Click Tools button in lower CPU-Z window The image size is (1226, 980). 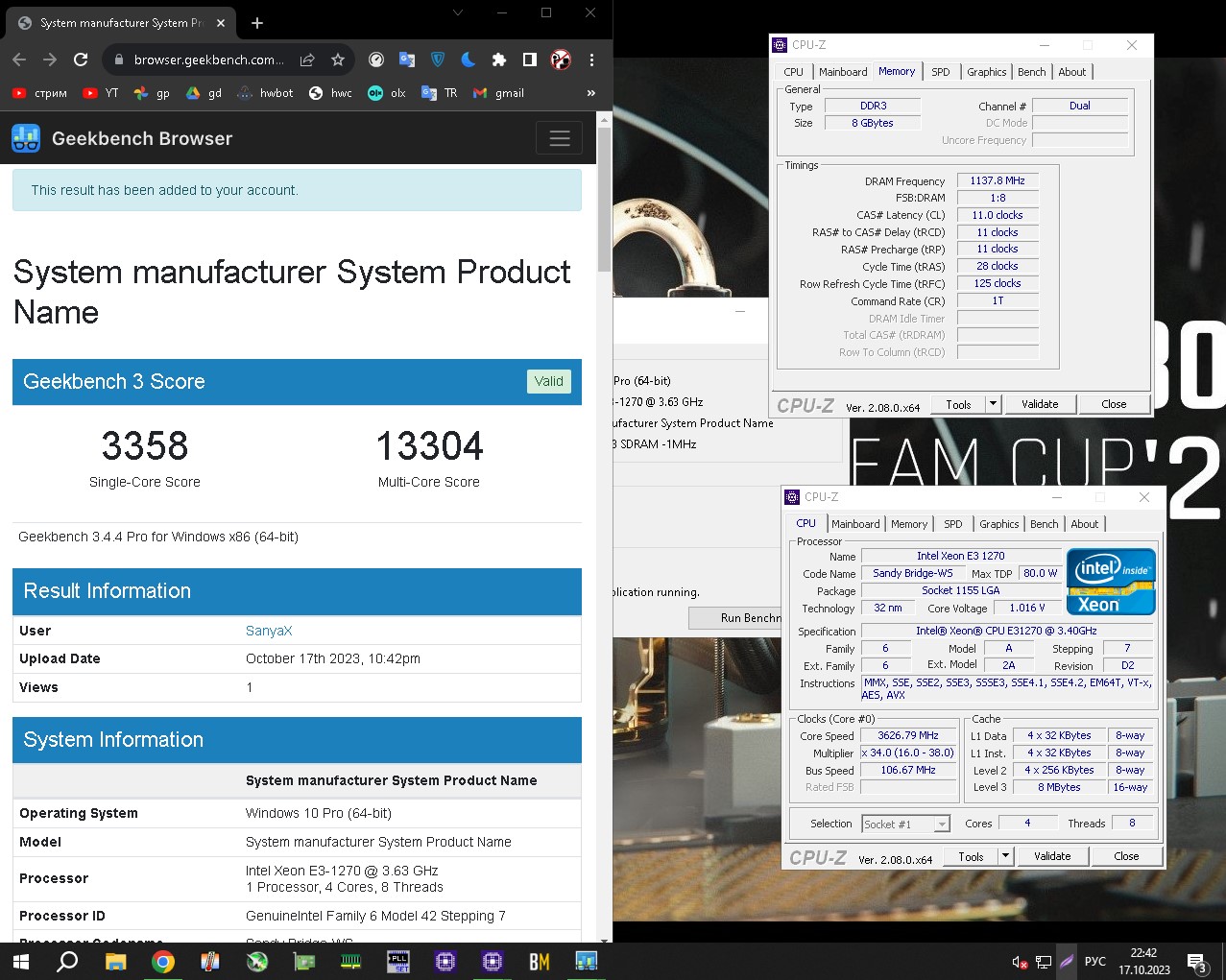tap(971, 856)
